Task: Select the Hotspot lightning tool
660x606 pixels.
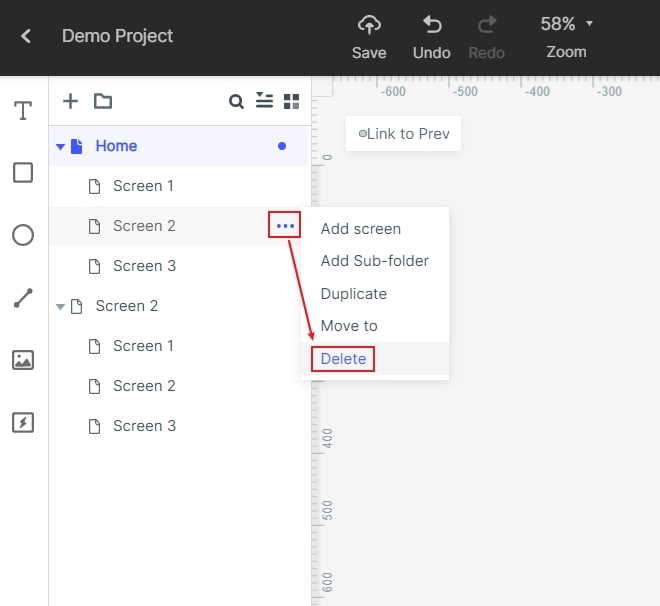Action: (x=23, y=423)
